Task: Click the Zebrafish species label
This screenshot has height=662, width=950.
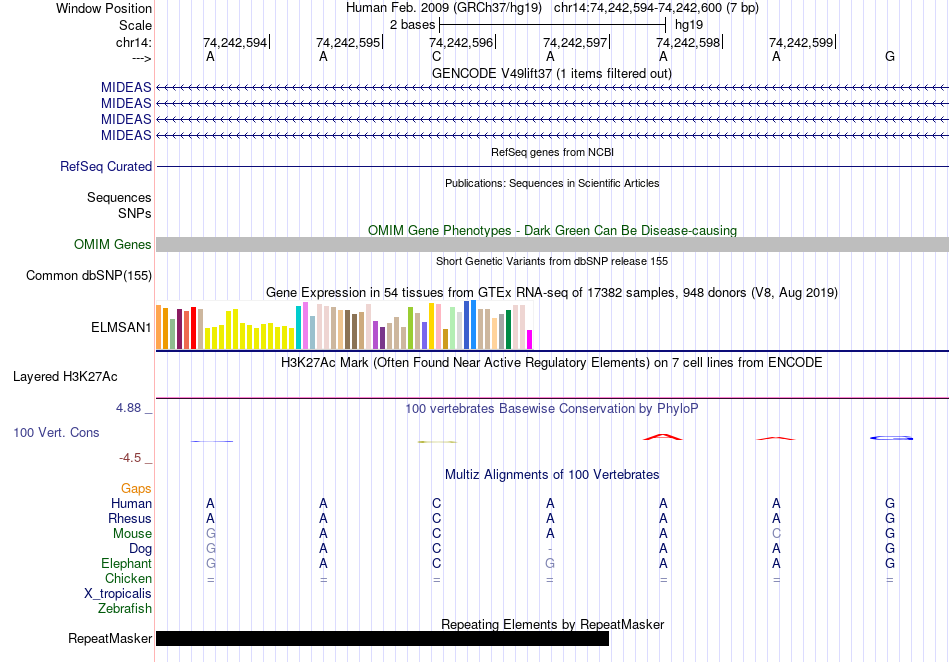Action: pos(125,608)
